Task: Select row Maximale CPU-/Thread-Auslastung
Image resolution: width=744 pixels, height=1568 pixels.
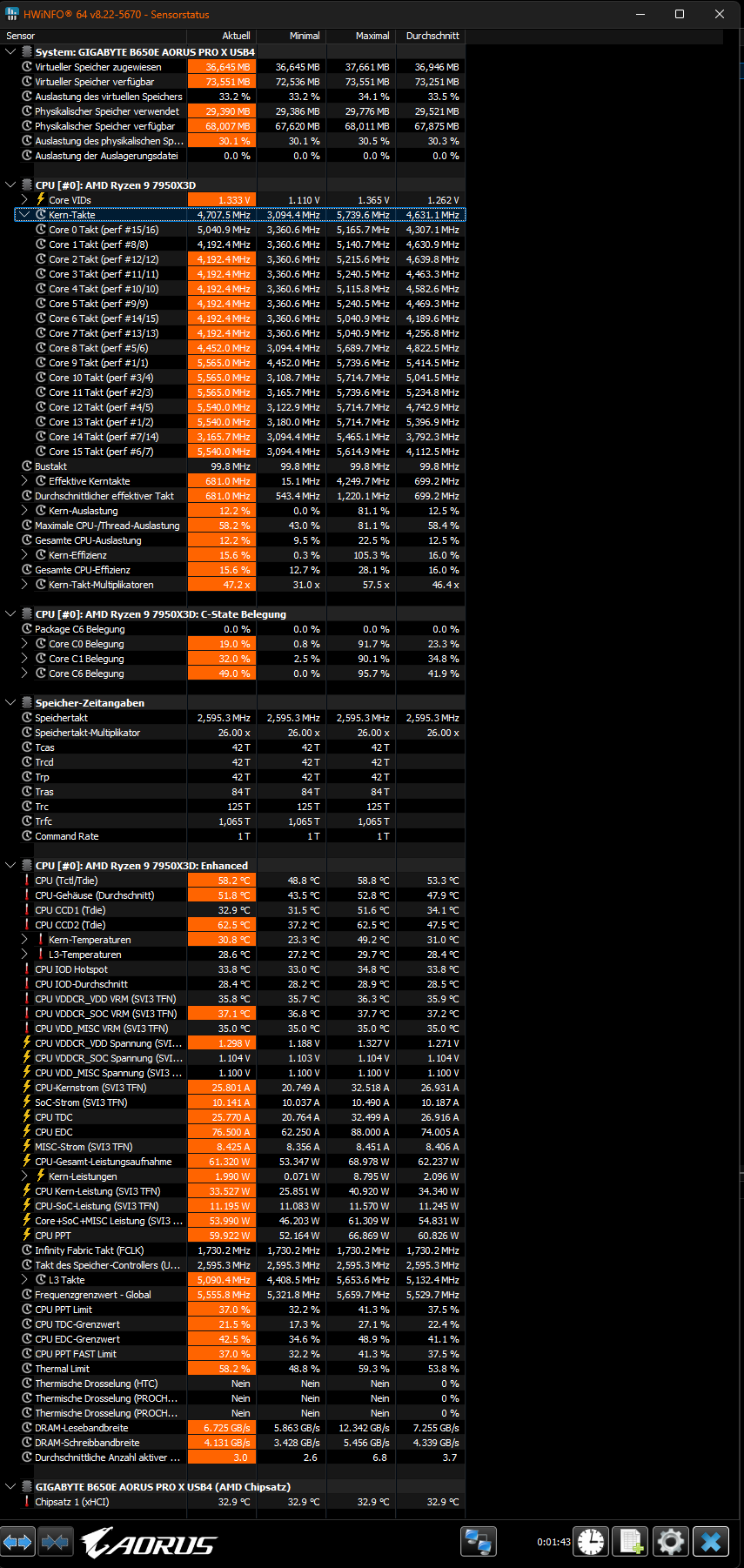Action: tap(232, 525)
